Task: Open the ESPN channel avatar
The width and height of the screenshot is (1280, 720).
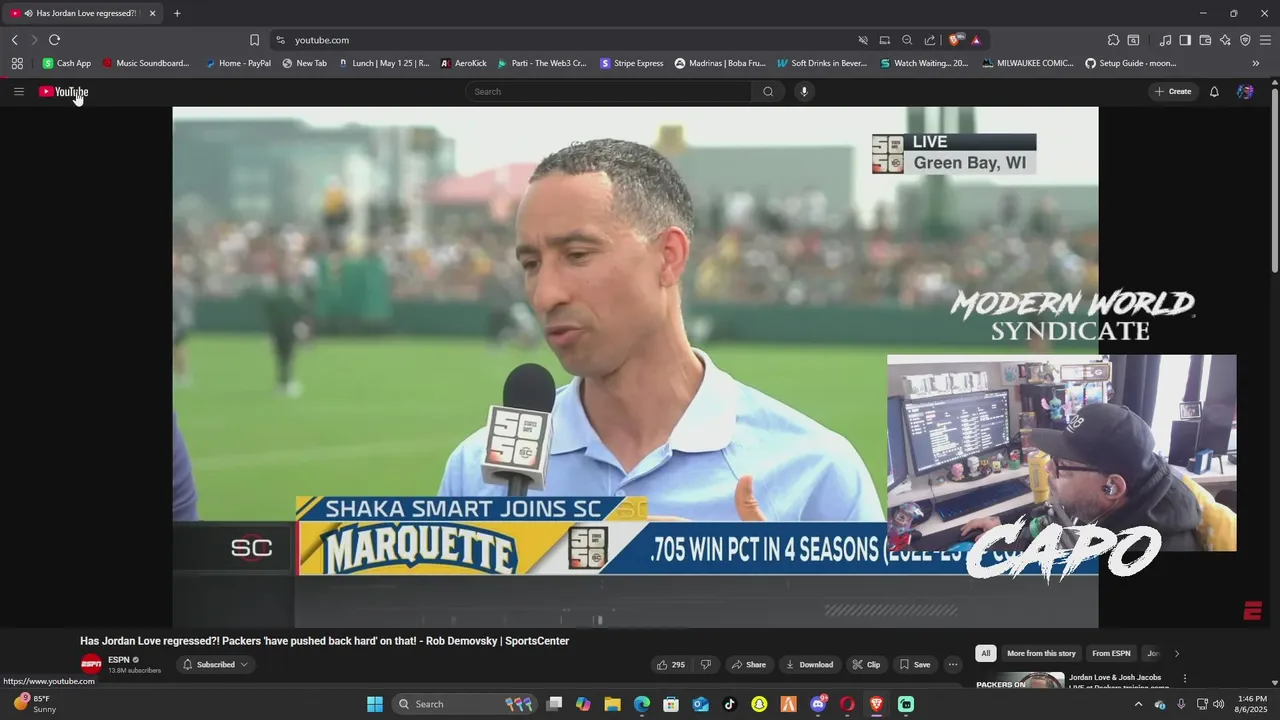Action: [x=91, y=664]
